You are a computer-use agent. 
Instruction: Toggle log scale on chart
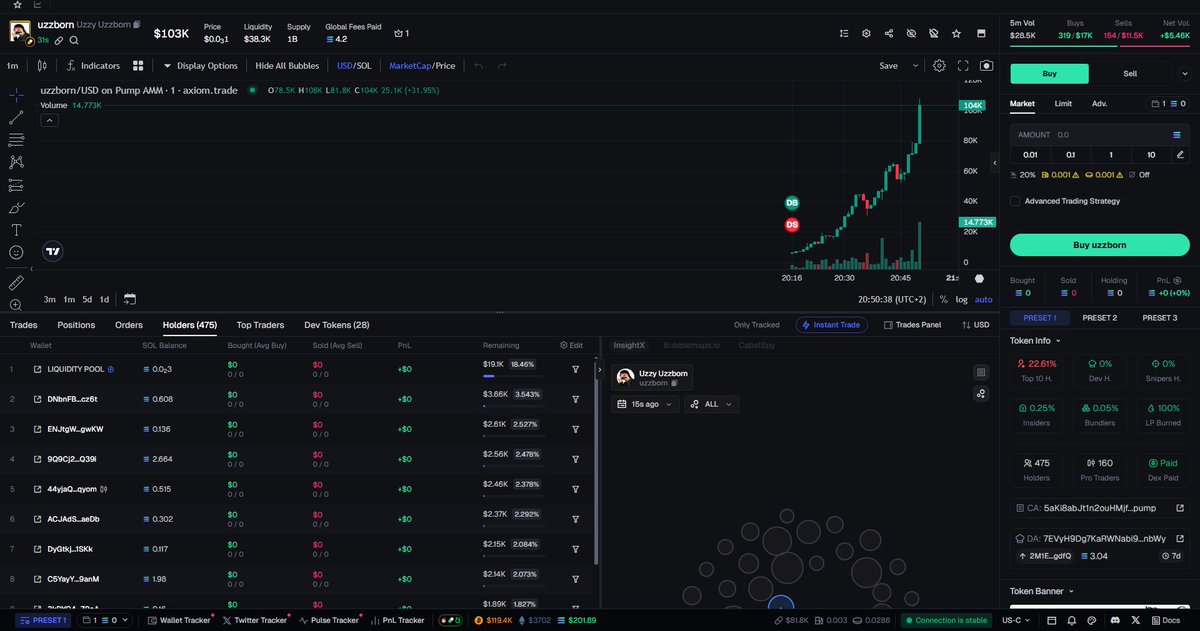coord(961,299)
